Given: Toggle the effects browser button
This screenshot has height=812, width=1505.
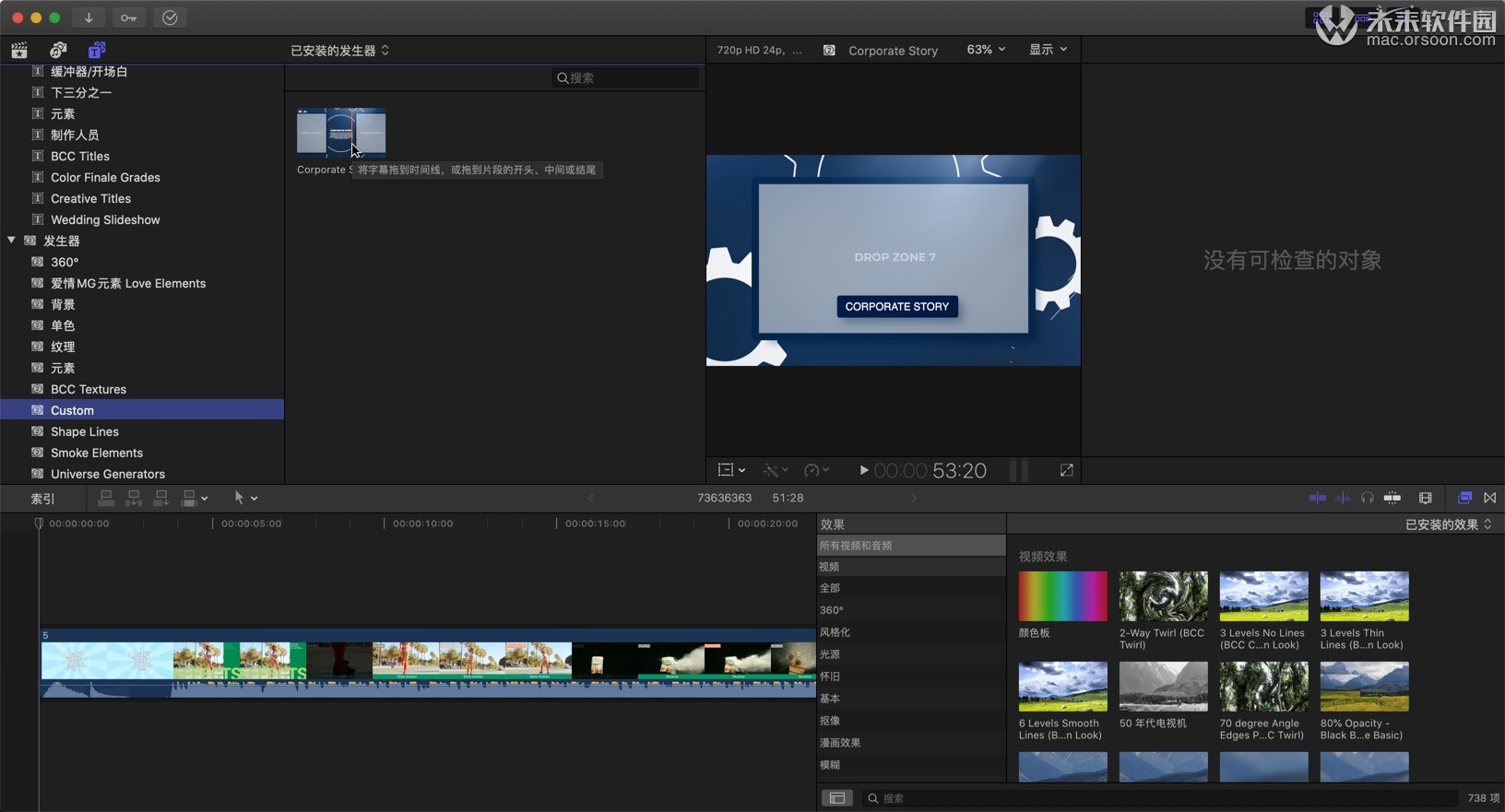Looking at the screenshot, I should (x=1464, y=498).
